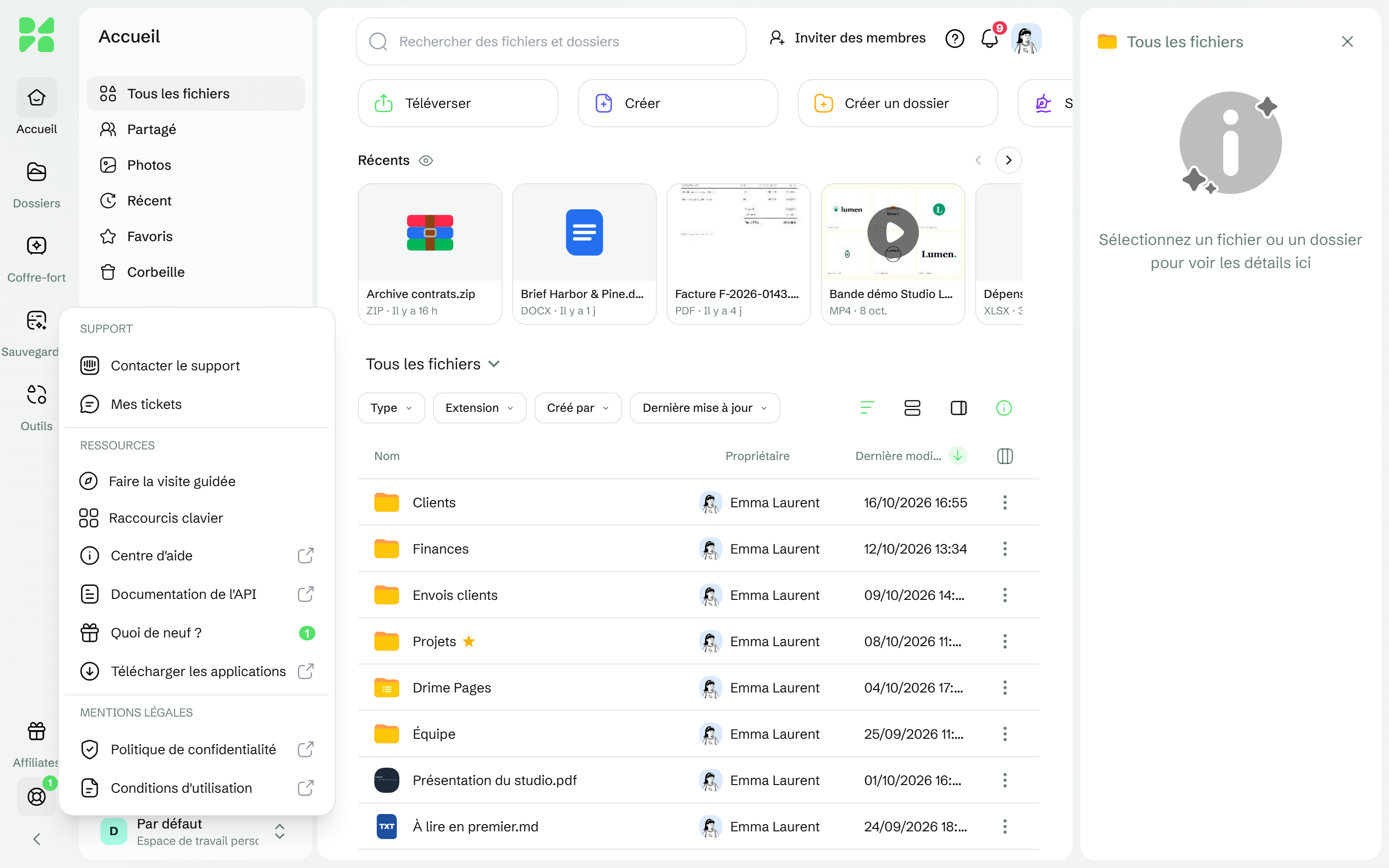Expand the Type filter dropdown
1389x868 pixels.
click(x=392, y=407)
